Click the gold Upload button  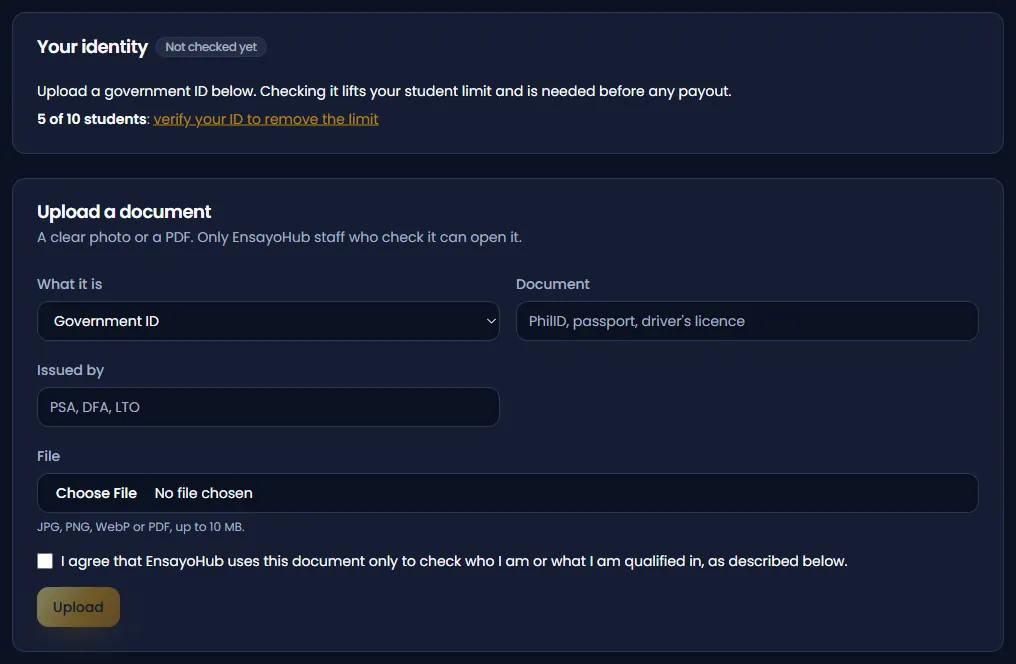pyautogui.click(x=78, y=607)
